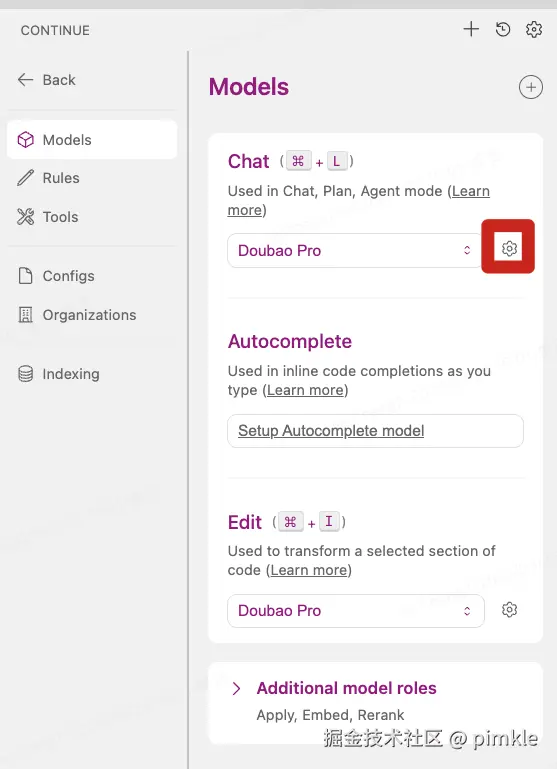557x769 pixels.
Task: Follow Learn more link under Edit
Action: point(309,570)
